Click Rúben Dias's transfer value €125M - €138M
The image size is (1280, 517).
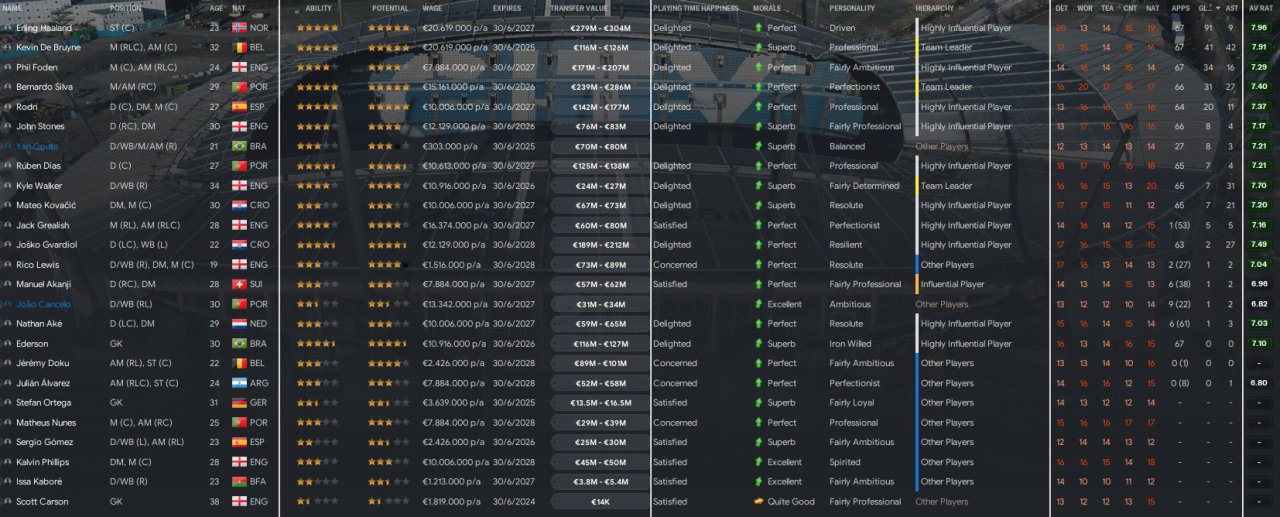tap(600, 166)
